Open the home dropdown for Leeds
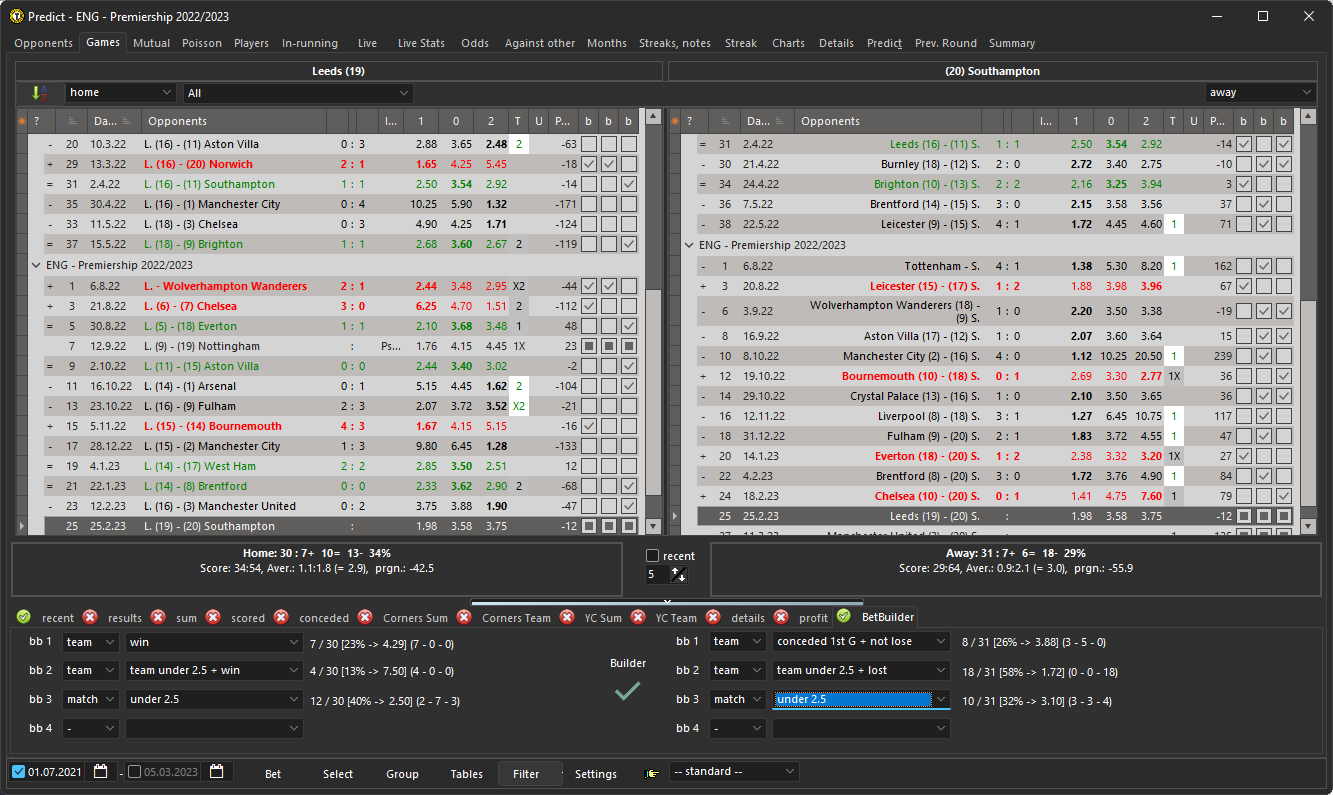The image size is (1333, 795). click(x=120, y=91)
